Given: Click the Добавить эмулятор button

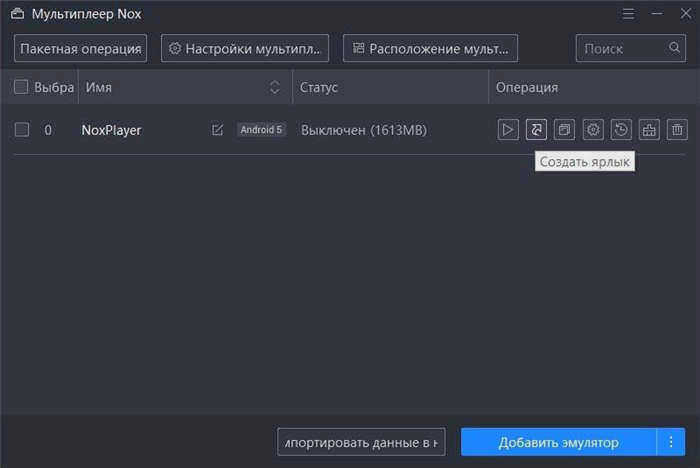Looking at the screenshot, I should tap(559, 442).
